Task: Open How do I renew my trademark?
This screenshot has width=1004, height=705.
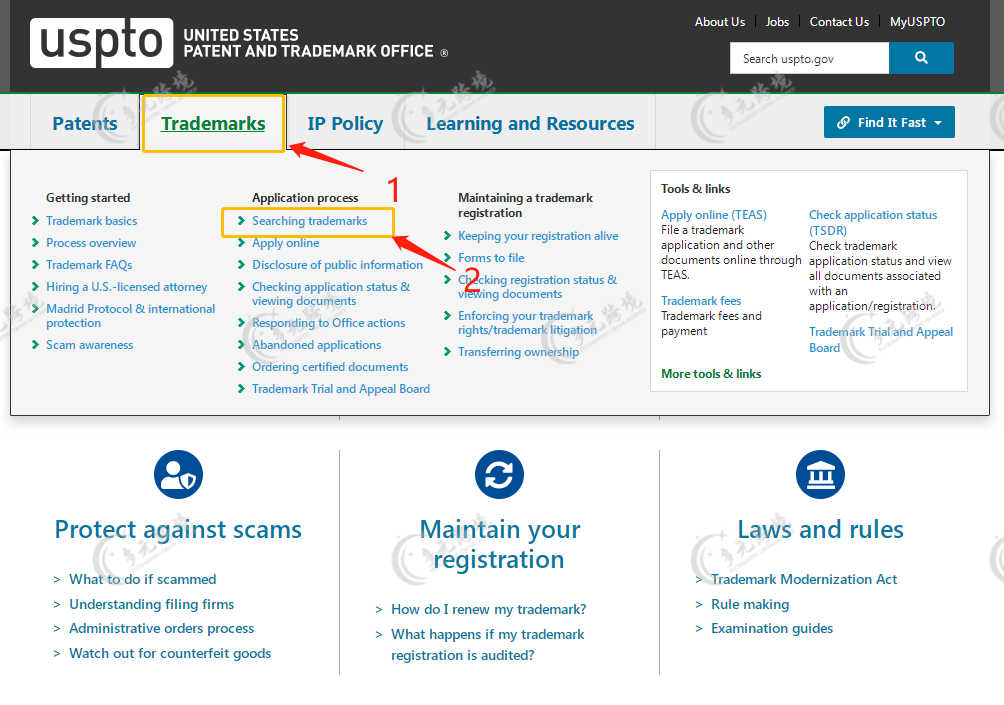Action: pyautogui.click(x=489, y=609)
